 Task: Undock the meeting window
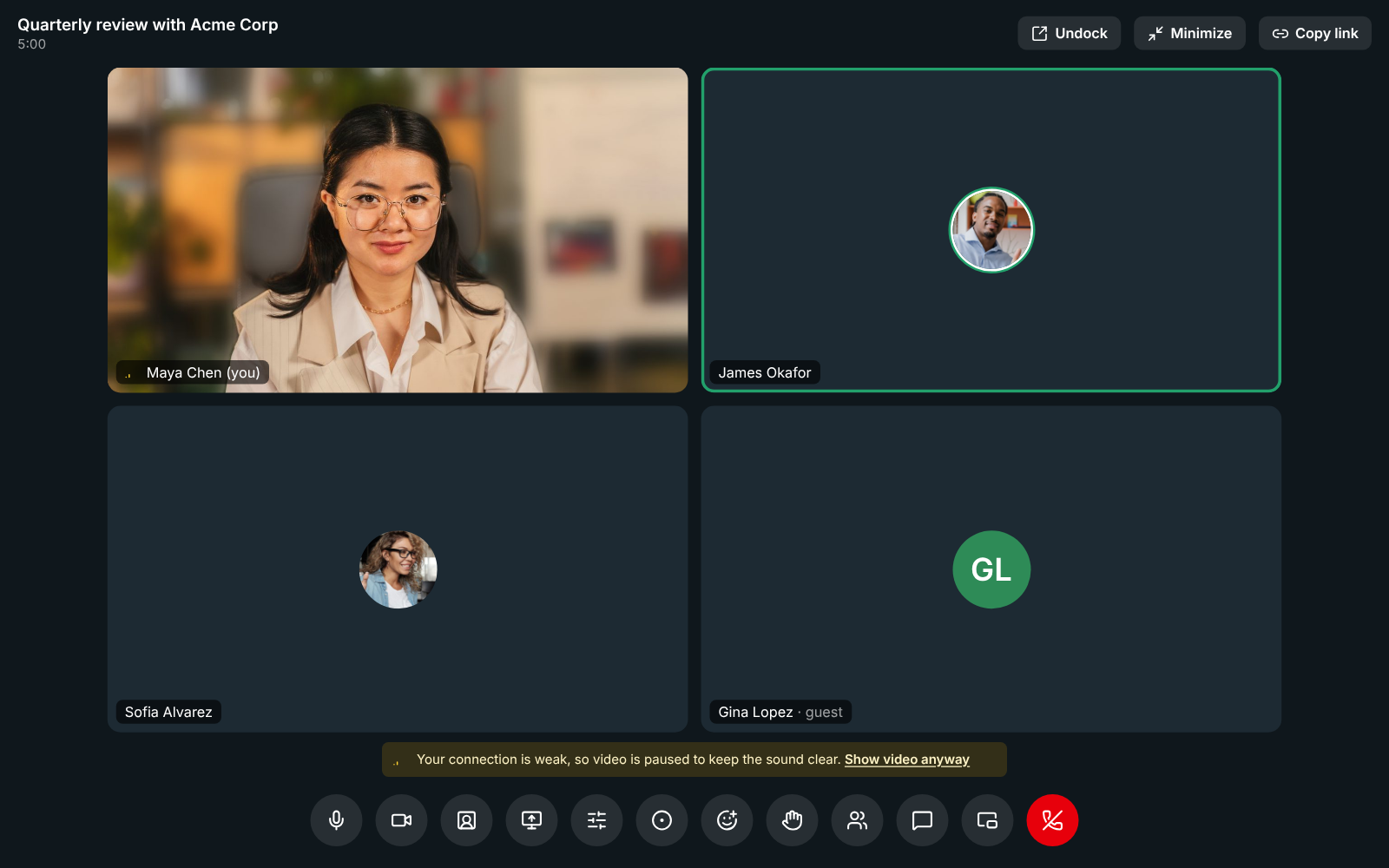[x=1069, y=33]
